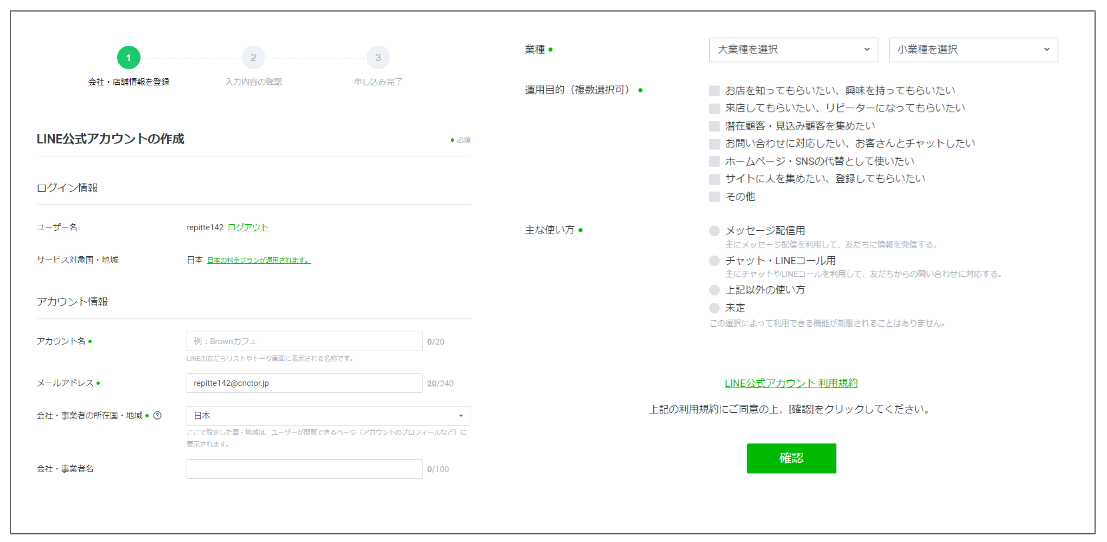Click step 2 circle 入力内容の確認

pyautogui.click(x=253, y=57)
